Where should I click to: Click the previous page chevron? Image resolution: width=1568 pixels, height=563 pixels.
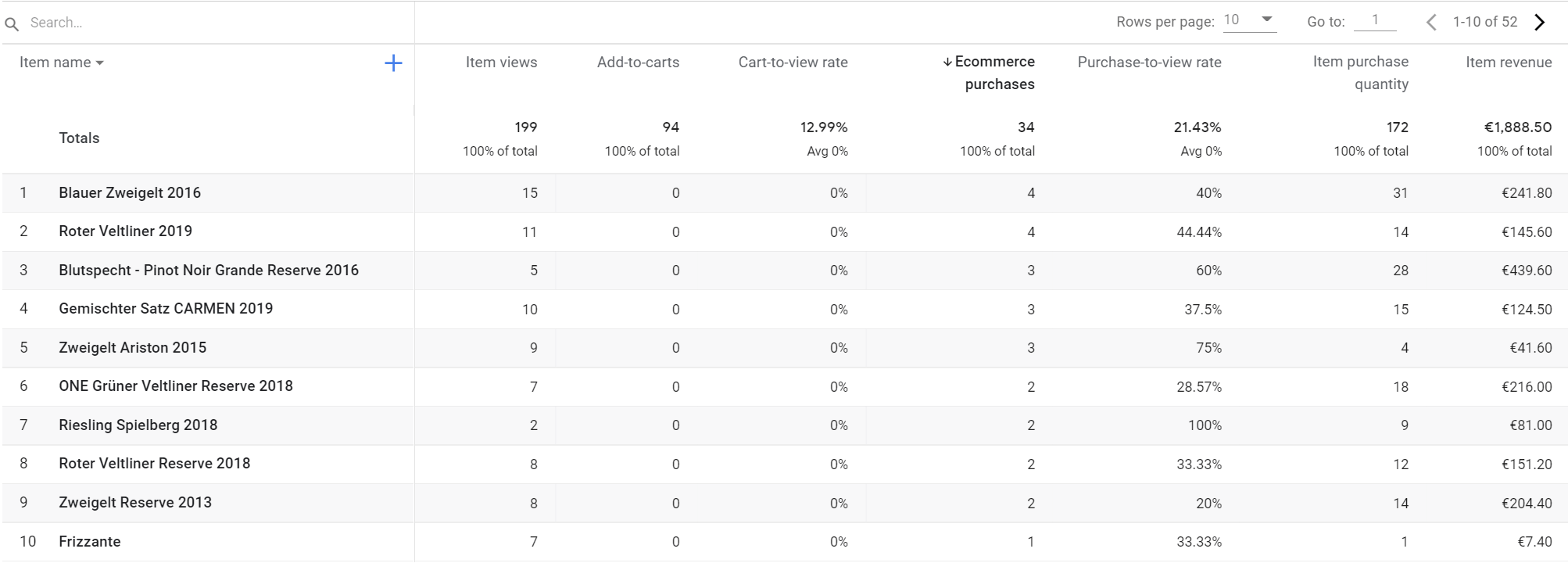pos(1431,22)
